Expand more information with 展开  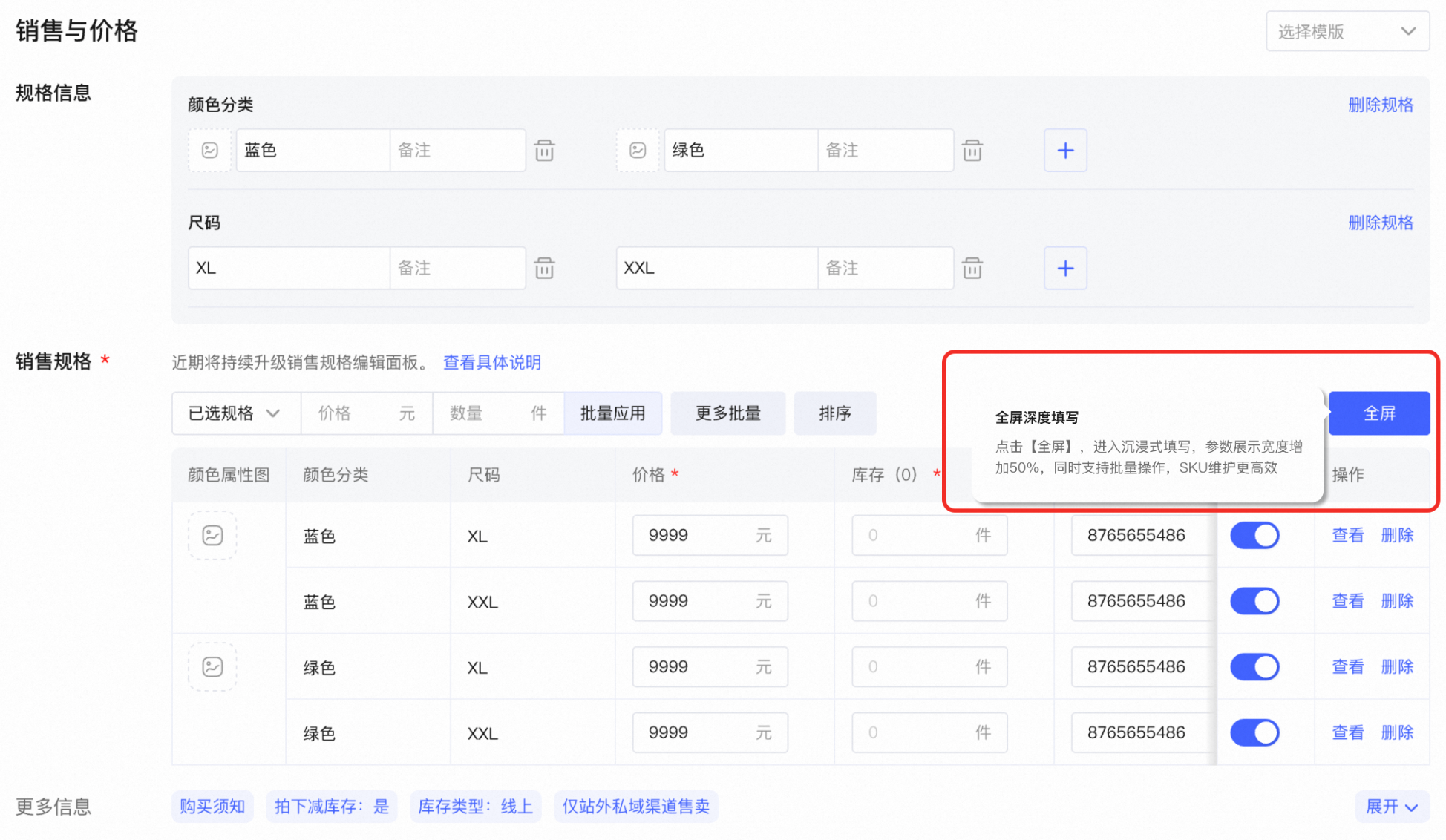coord(1392,807)
